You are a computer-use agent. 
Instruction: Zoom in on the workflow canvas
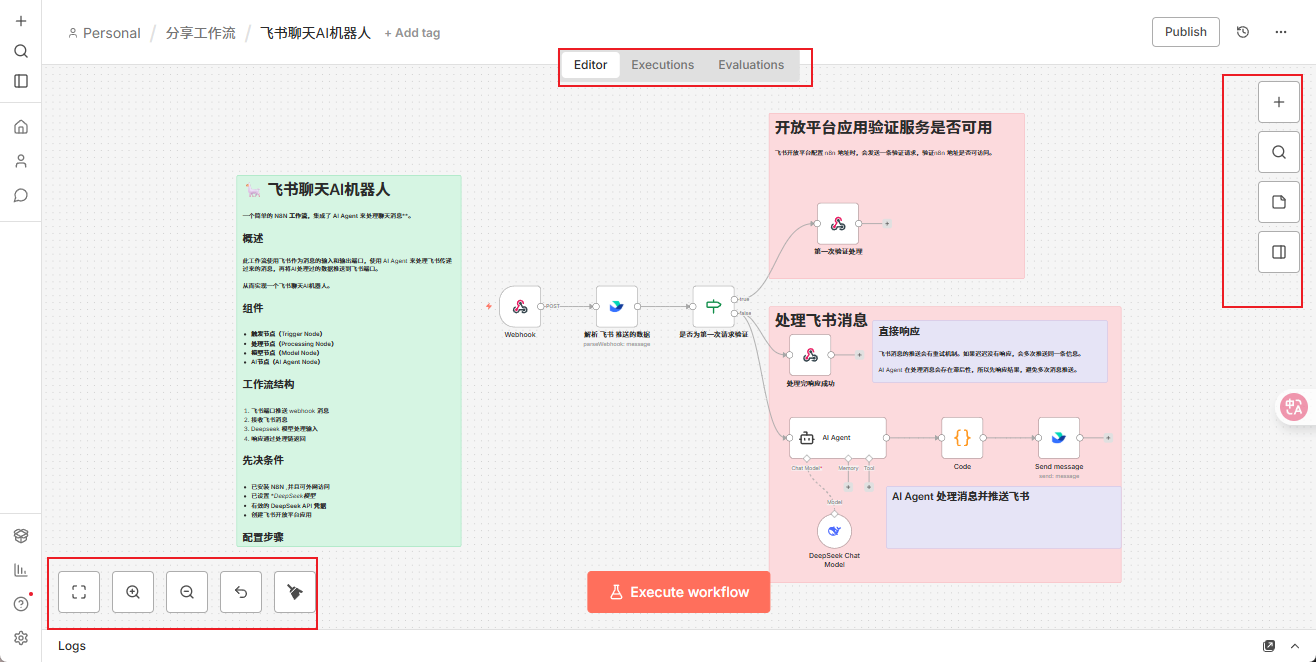point(133,592)
